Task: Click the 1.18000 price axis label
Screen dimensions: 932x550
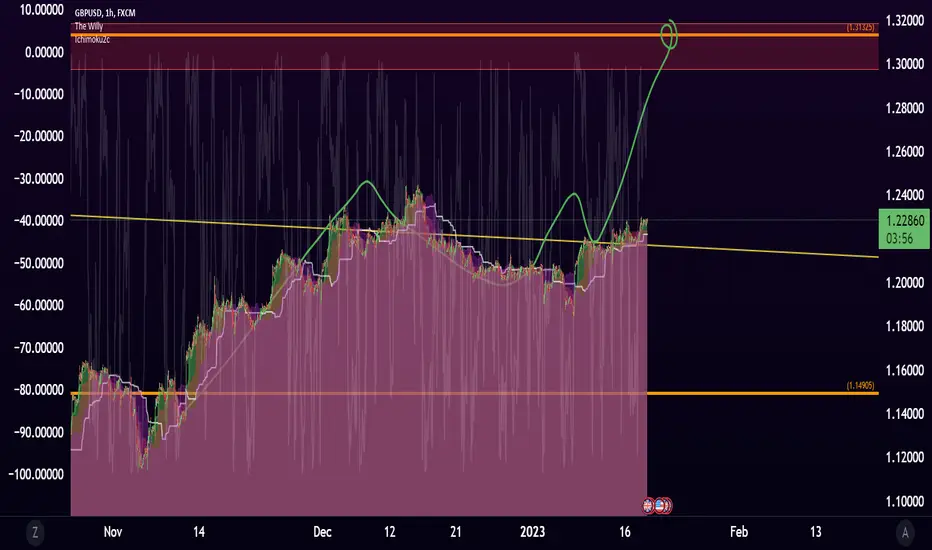Action: point(905,326)
